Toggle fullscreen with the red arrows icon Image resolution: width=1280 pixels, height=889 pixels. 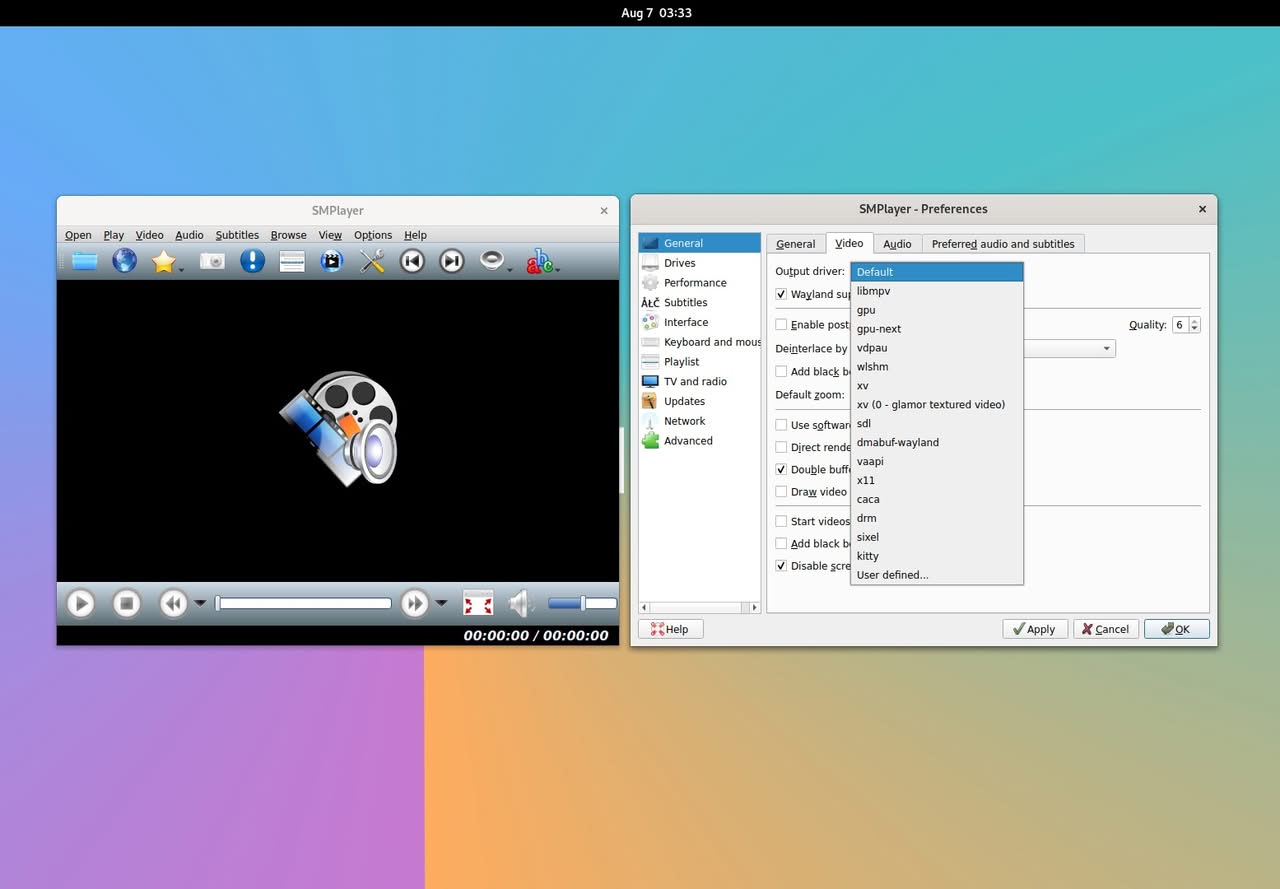coord(478,603)
